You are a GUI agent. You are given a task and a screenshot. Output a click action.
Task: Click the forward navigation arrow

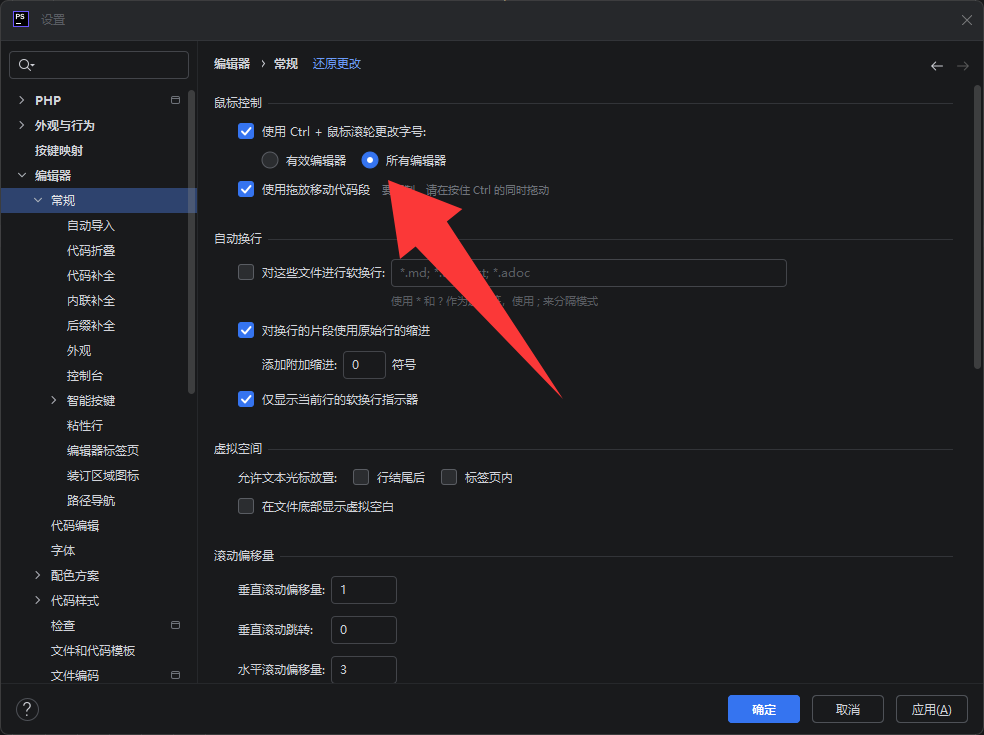[963, 66]
